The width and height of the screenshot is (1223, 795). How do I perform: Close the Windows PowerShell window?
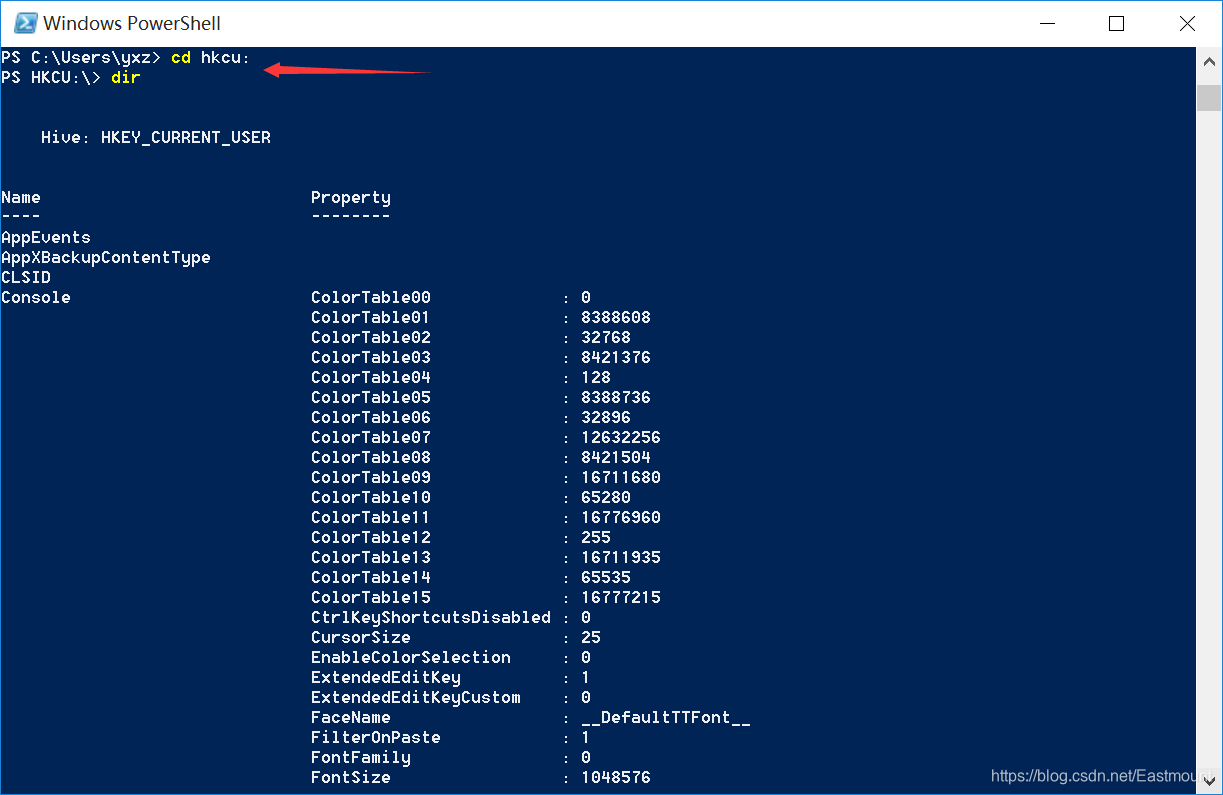click(1186, 23)
